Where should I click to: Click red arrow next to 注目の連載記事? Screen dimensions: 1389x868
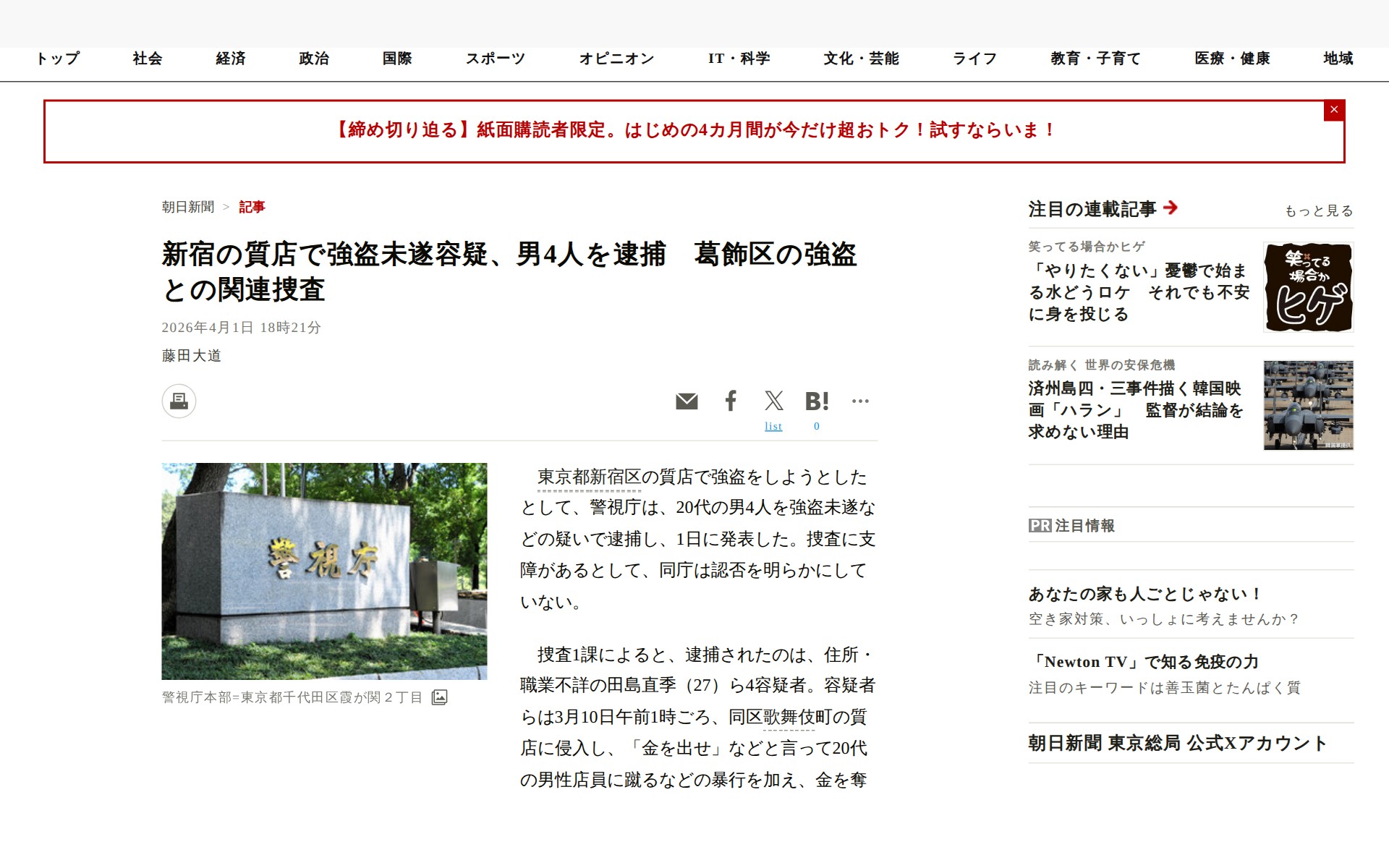(x=1171, y=208)
